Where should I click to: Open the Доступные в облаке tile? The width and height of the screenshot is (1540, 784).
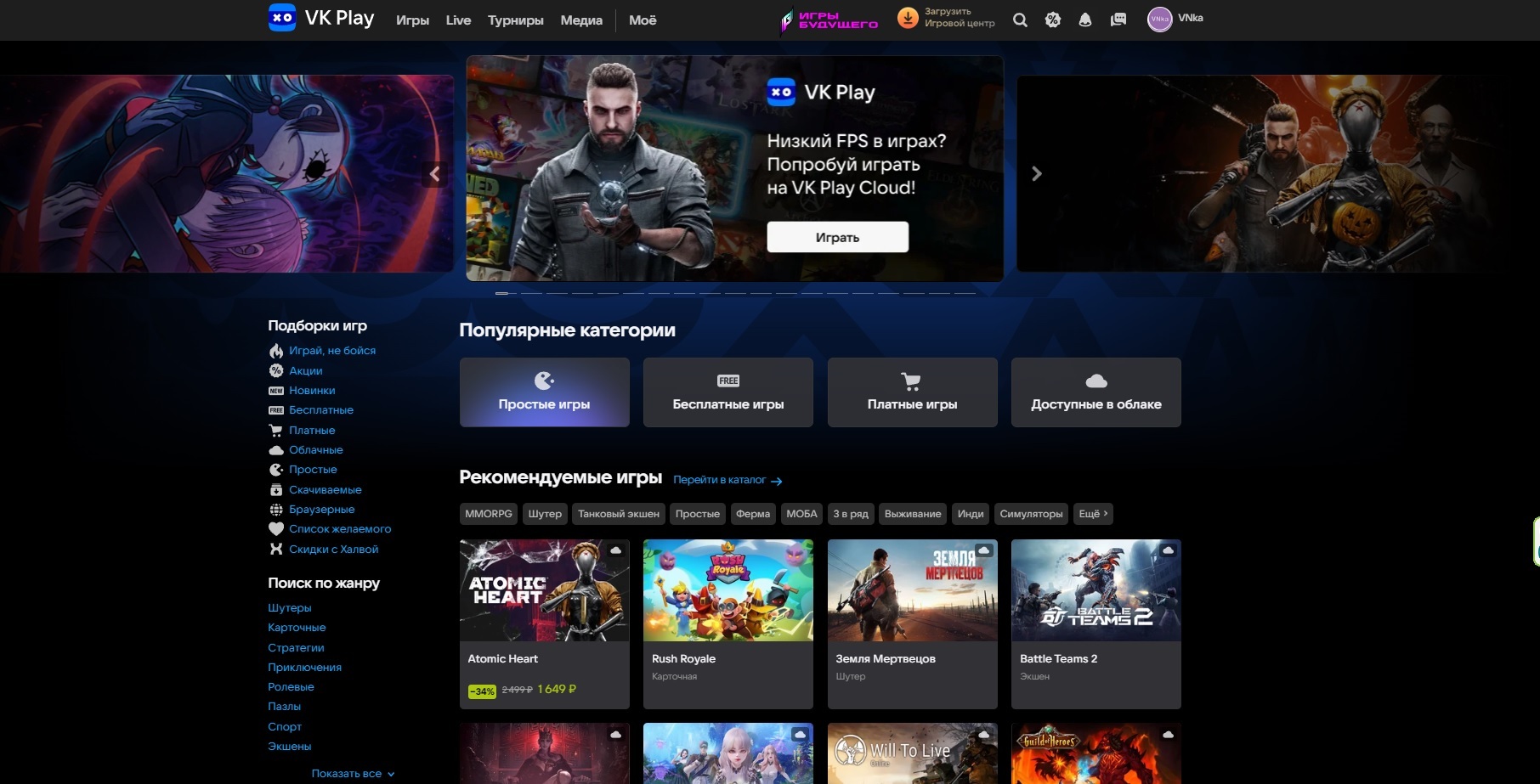(1096, 392)
